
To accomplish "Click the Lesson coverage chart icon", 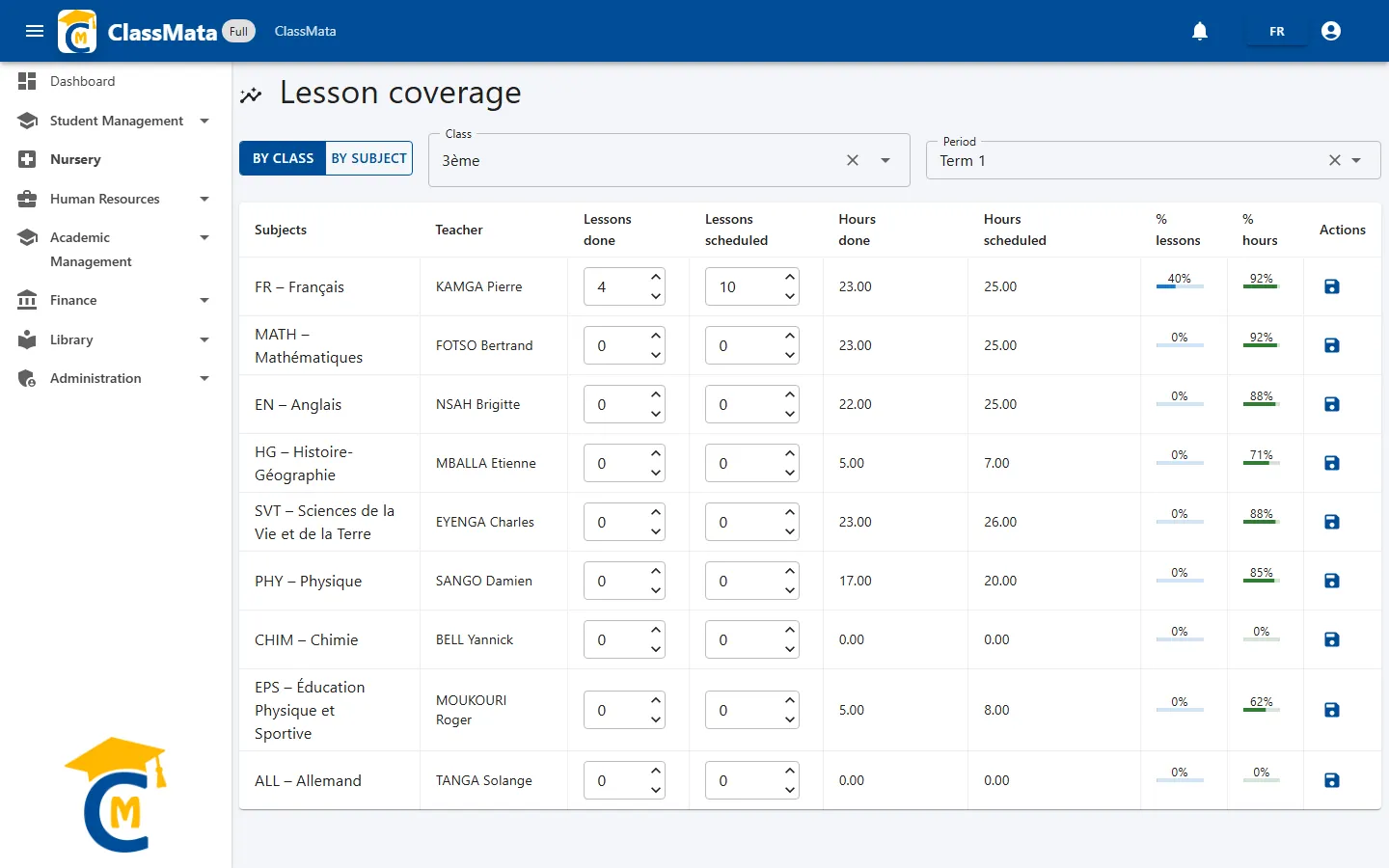I will click(x=251, y=95).
